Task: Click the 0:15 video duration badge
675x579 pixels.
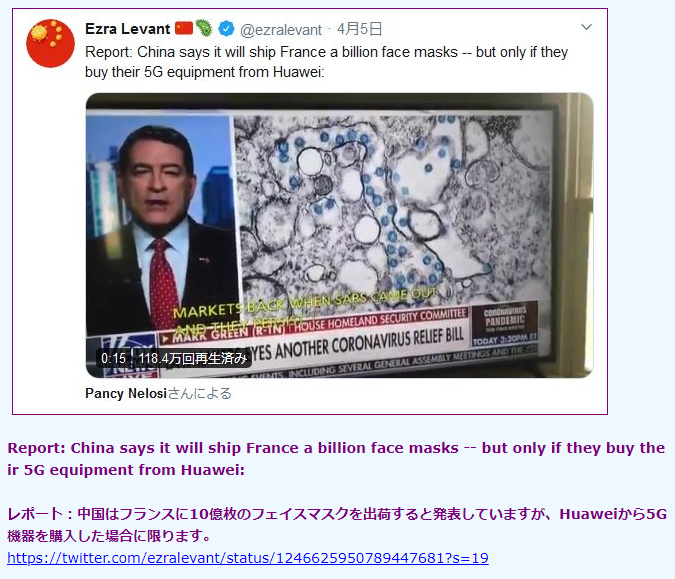Action: pyautogui.click(x=113, y=358)
